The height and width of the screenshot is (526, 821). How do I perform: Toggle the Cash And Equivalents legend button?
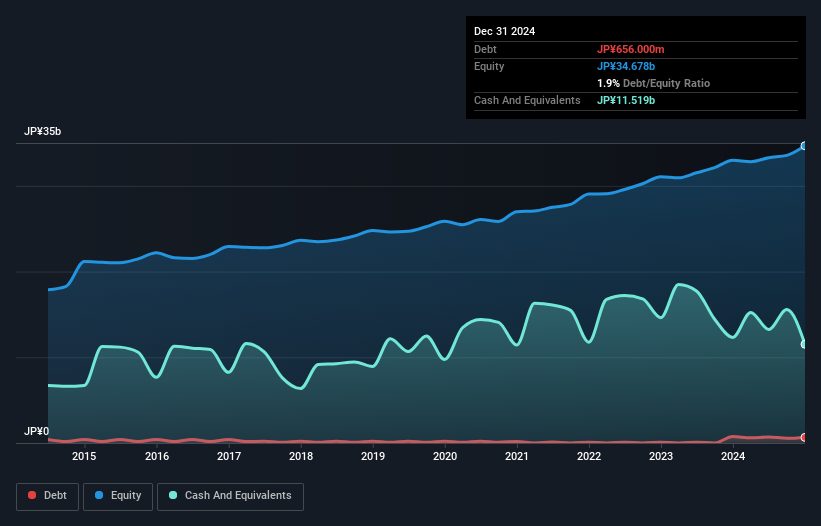point(230,496)
